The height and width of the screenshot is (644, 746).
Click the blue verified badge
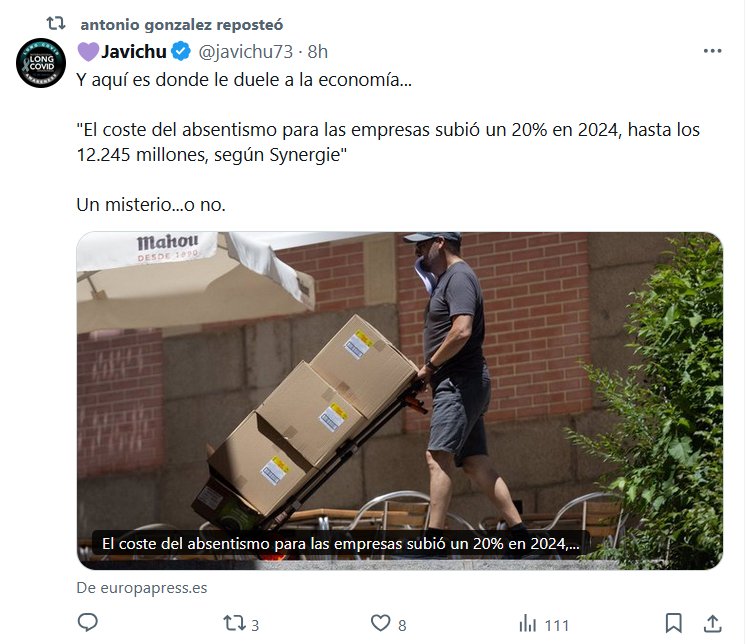pyautogui.click(x=181, y=51)
